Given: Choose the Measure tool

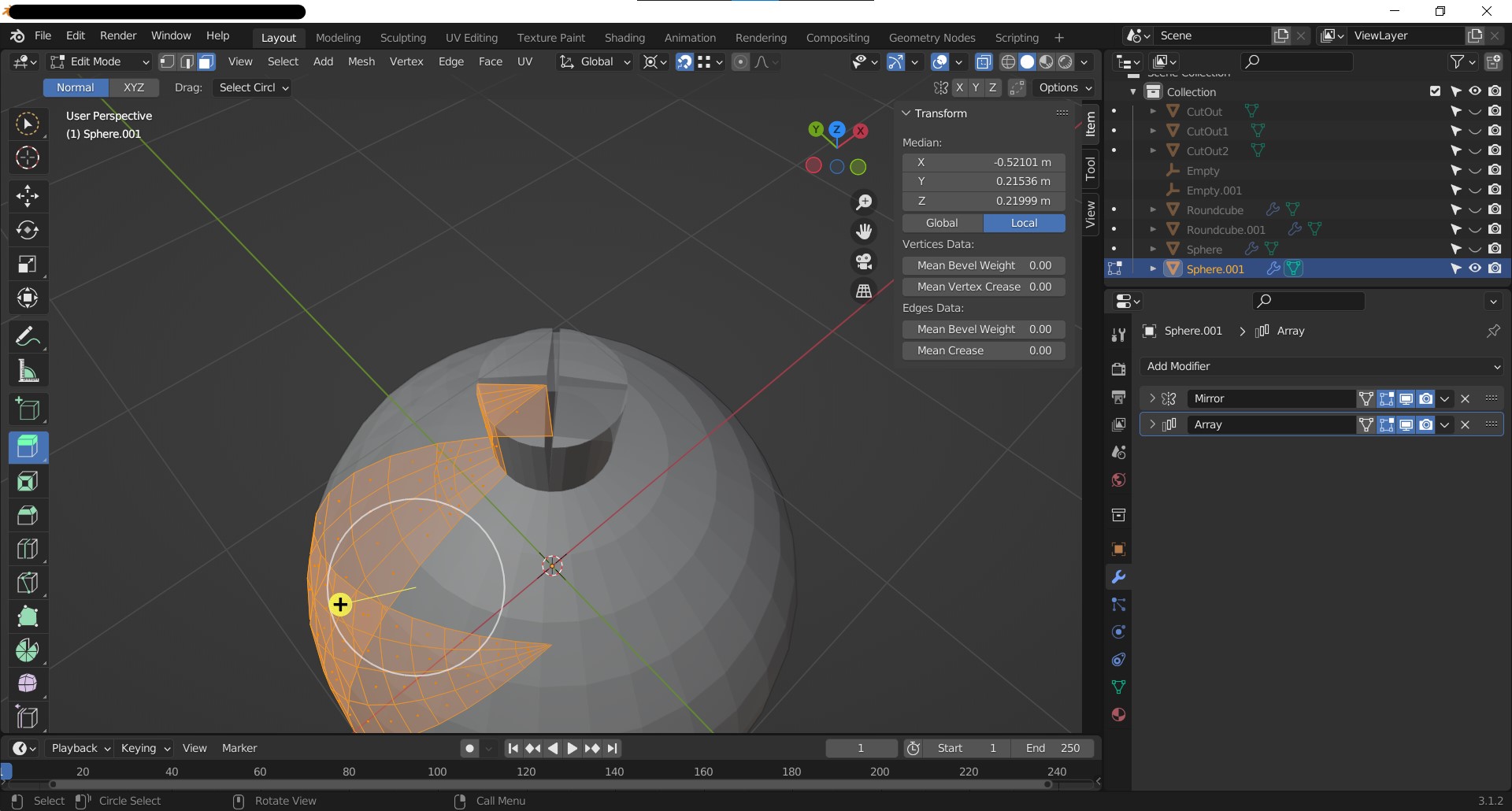Looking at the screenshot, I should tap(28, 371).
